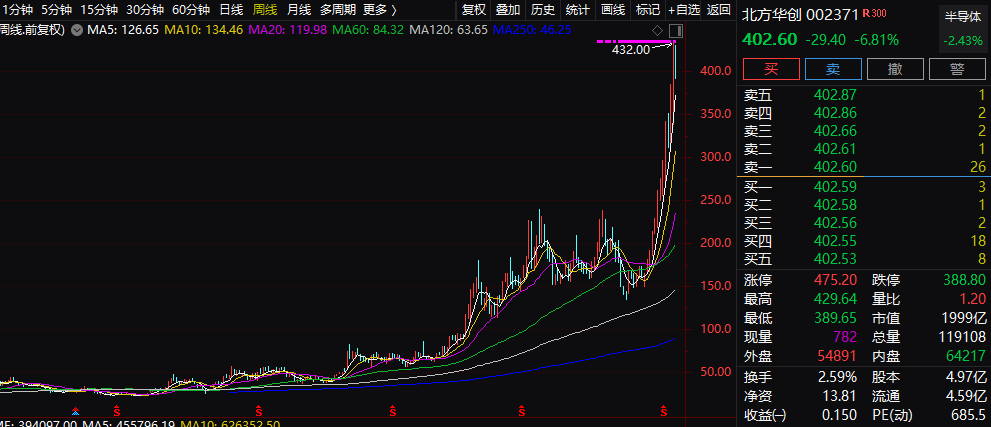Switch to the 5分钟 chart period
This screenshot has width=991, height=427.
(57, 10)
